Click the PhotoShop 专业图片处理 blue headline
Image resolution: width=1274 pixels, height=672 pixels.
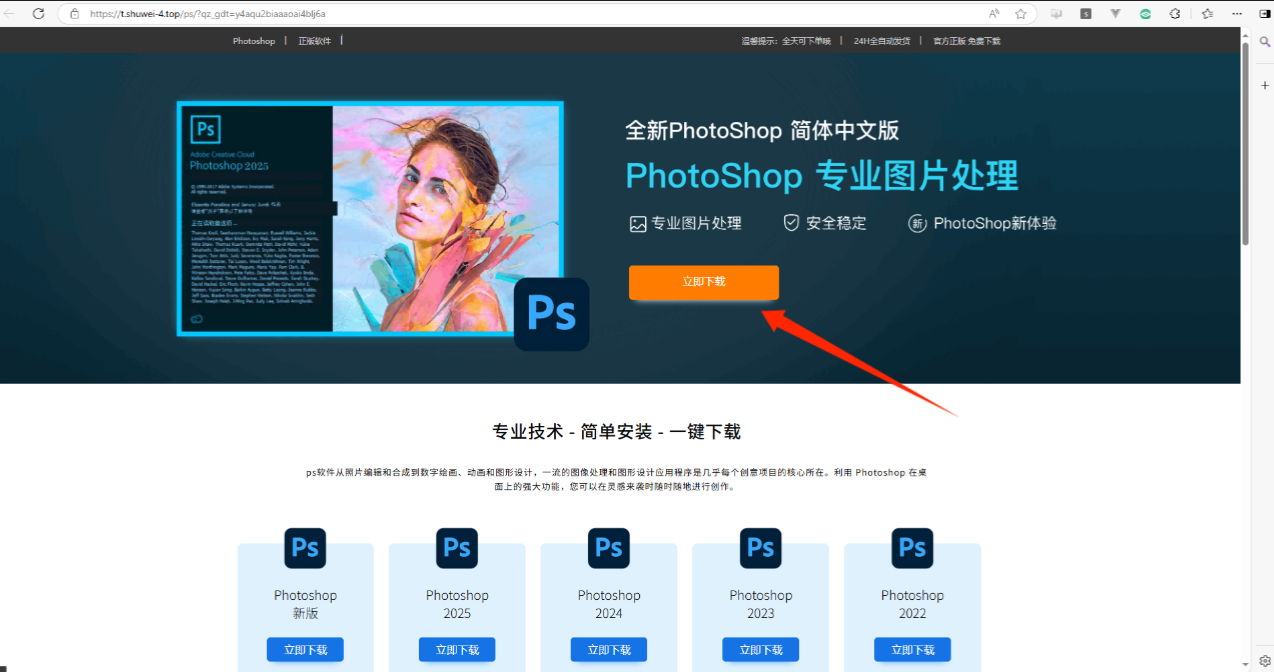pyautogui.click(x=822, y=176)
